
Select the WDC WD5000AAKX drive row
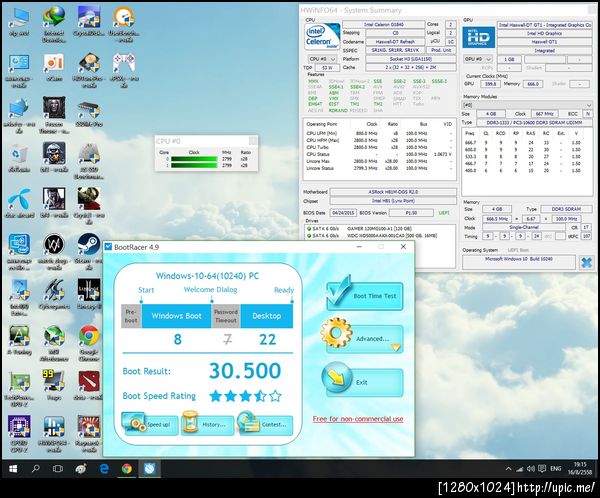380,235
